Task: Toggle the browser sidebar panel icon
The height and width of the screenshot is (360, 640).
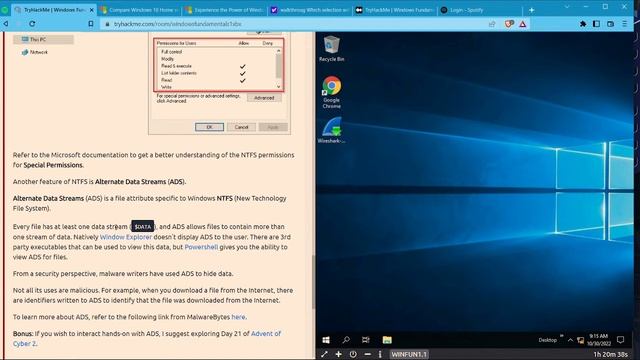Action: click(x=596, y=24)
